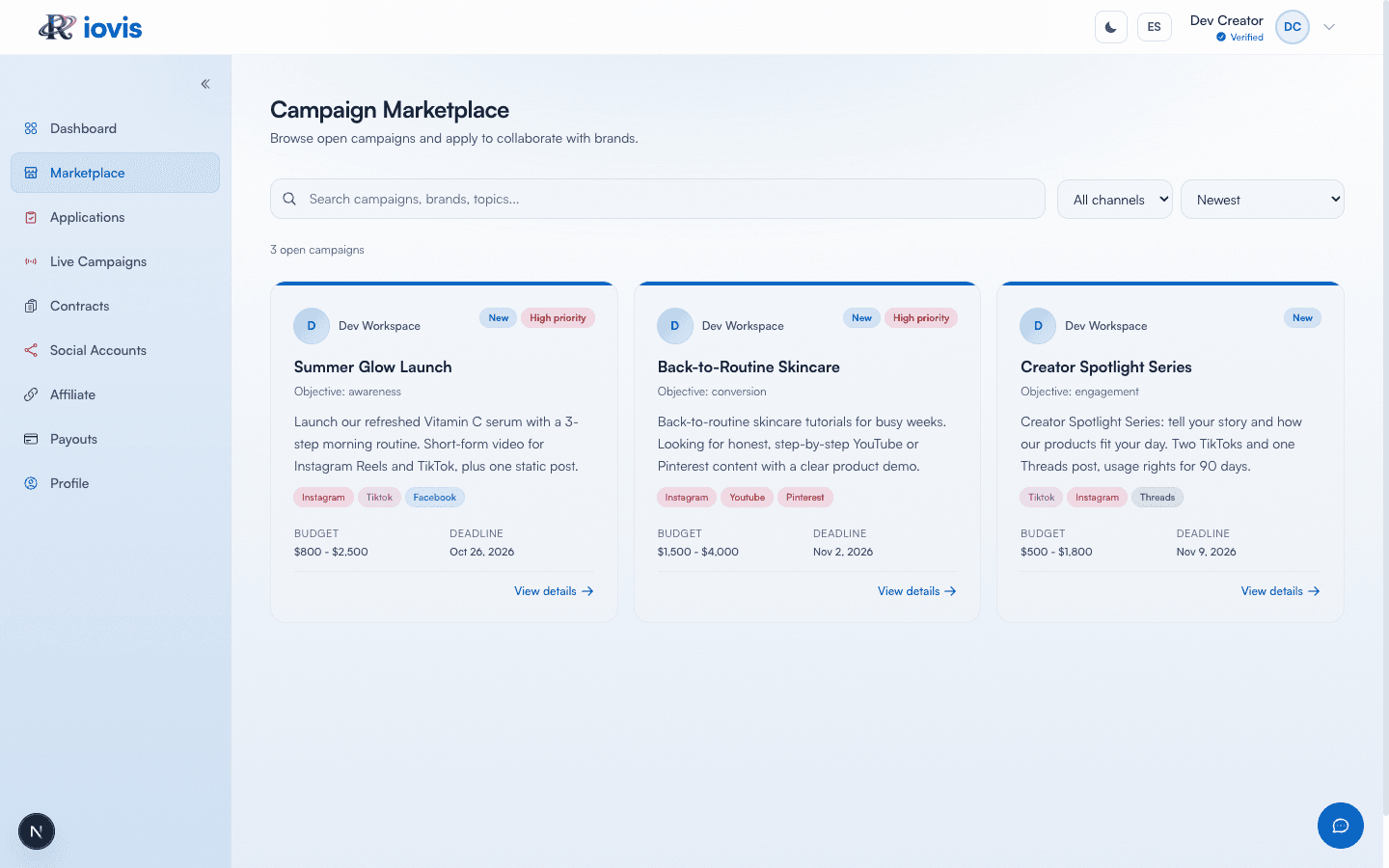1389x868 pixels.
Task: Click the Profile user icon
Action: [x=31, y=483]
